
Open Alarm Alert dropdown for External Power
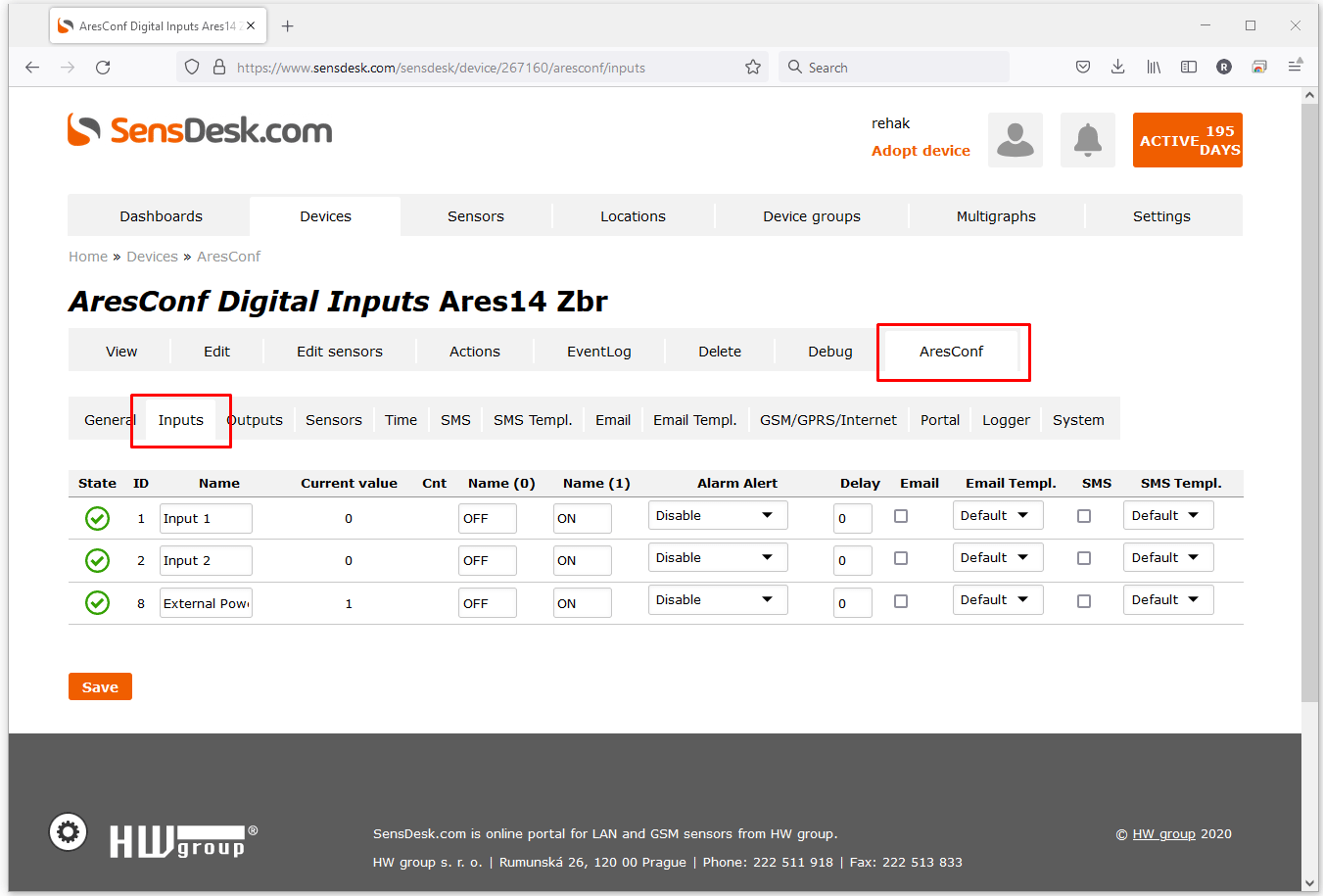[718, 599]
